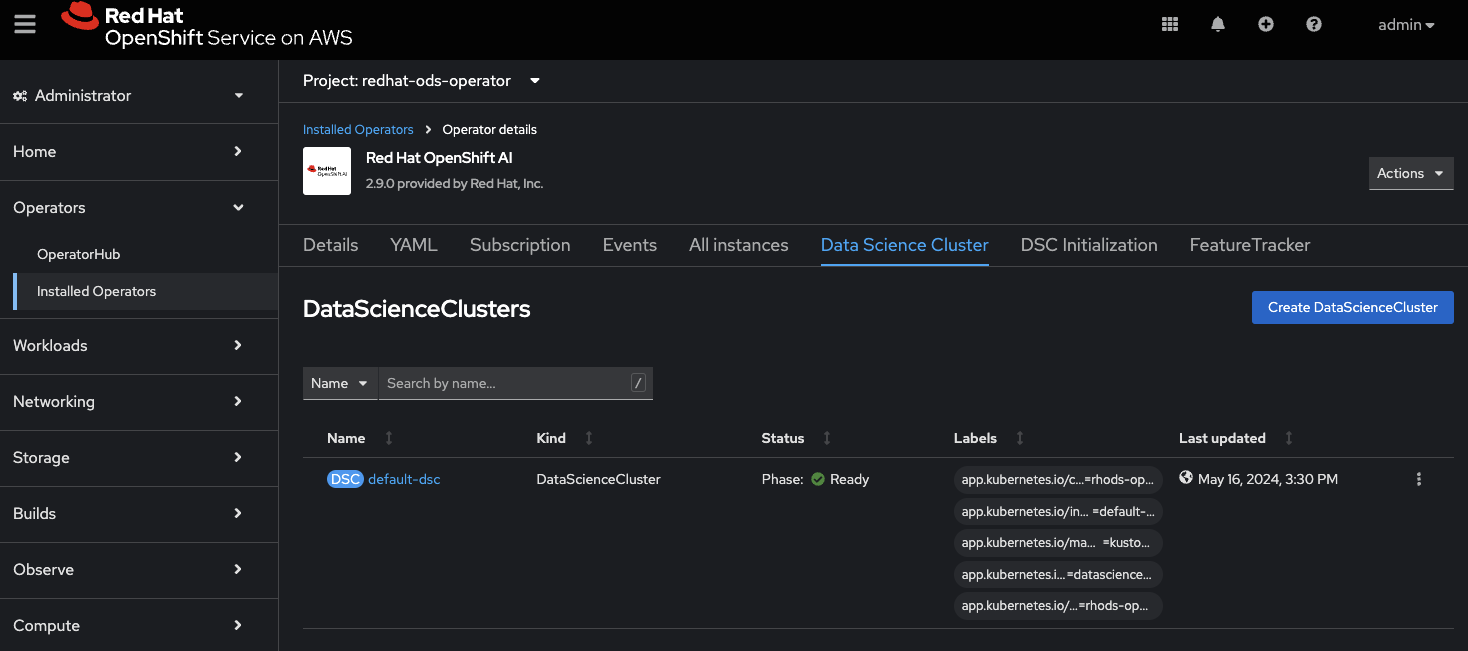
Task: Sort table by Last updated column icon
Action: tap(1289, 438)
